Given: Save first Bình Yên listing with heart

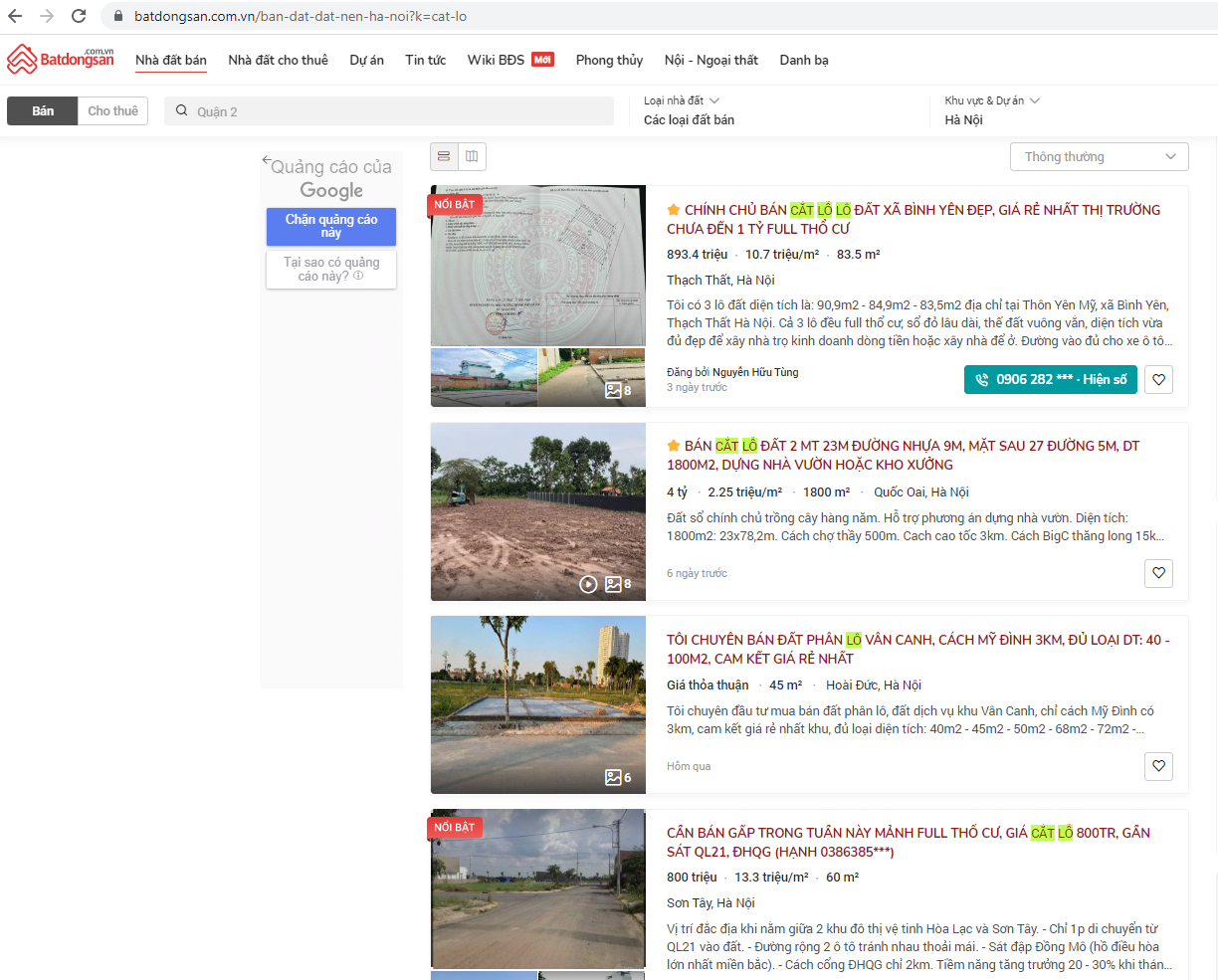Looking at the screenshot, I should pos(1158,379).
